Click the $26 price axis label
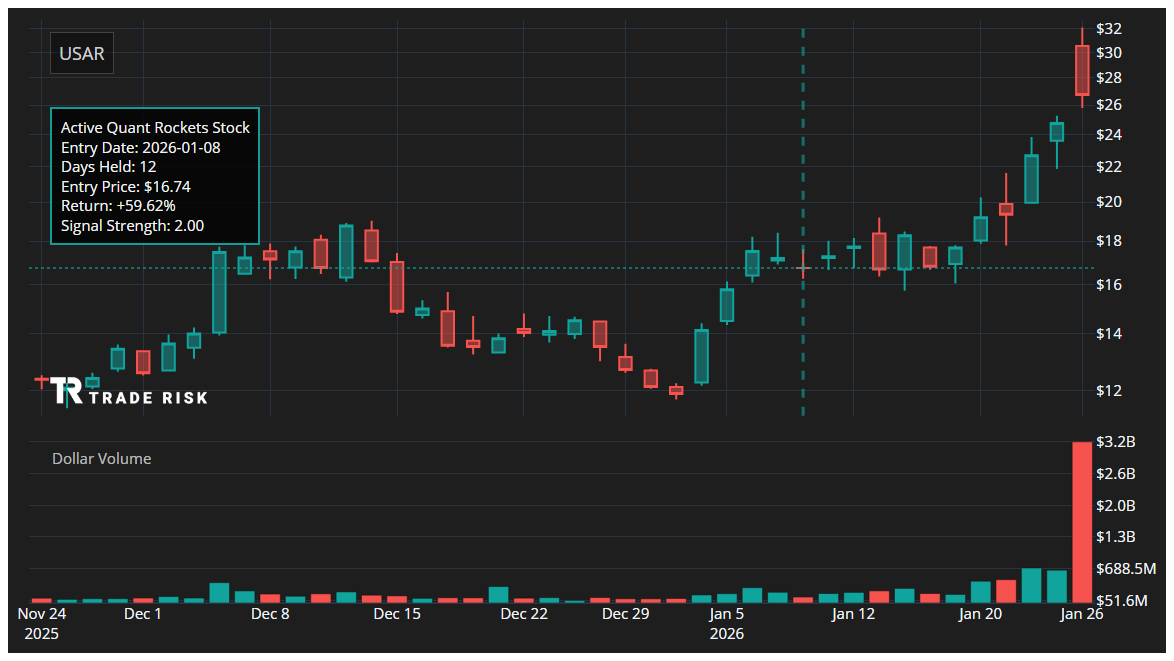Viewport: 1174px width, 661px height. point(1109,105)
